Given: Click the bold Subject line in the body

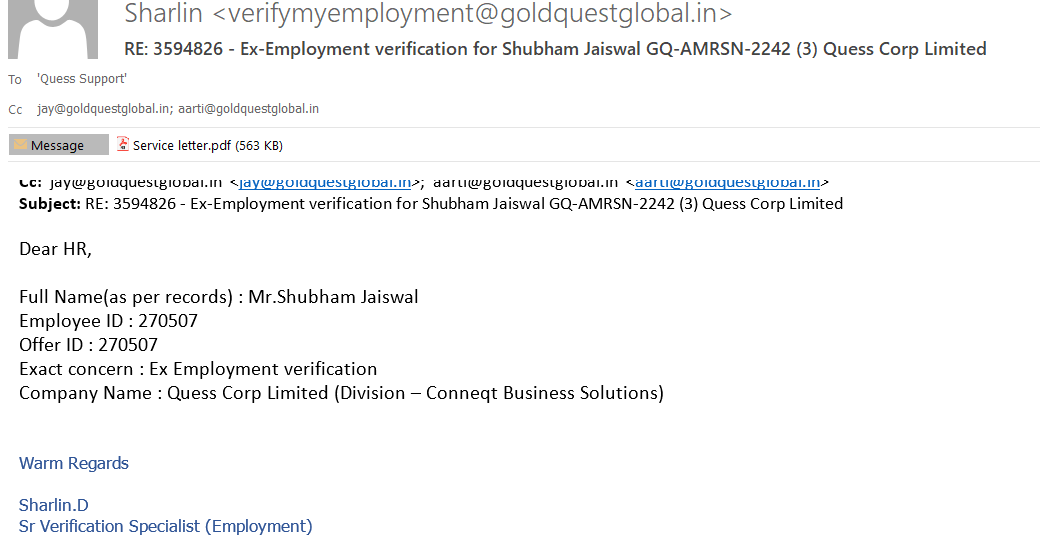Looking at the screenshot, I should pos(430,204).
